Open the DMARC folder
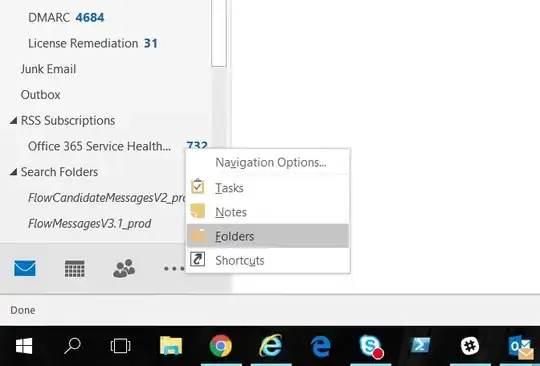This screenshot has height=366, width=540. click(x=49, y=17)
